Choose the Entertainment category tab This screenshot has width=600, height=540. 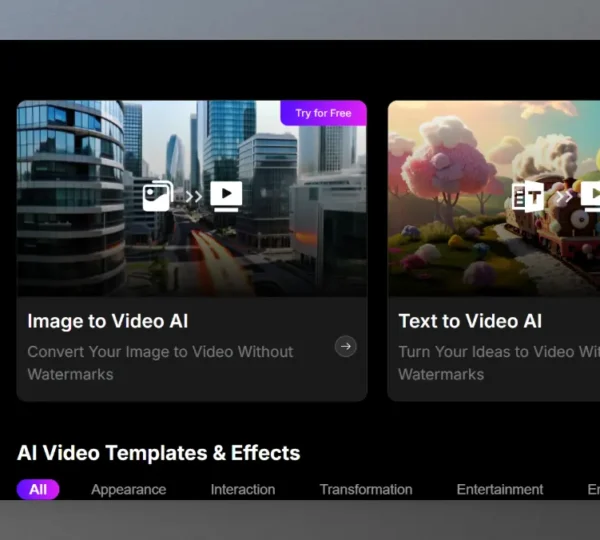(499, 489)
